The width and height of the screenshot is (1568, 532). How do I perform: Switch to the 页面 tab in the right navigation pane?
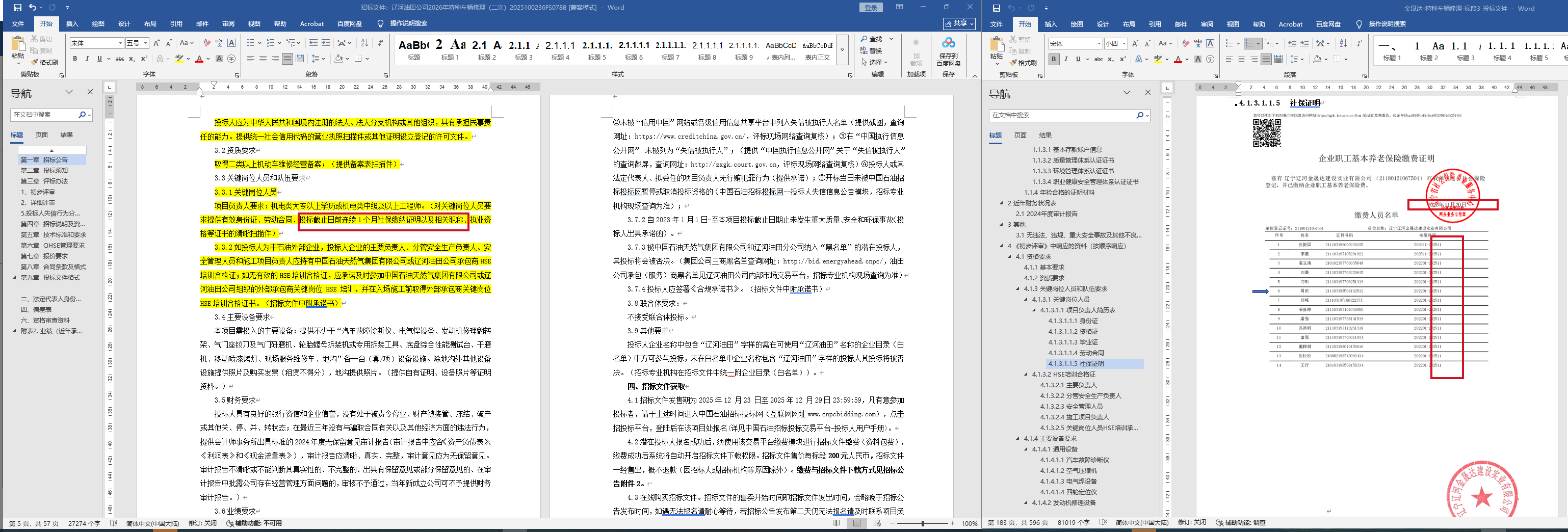[1020, 135]
